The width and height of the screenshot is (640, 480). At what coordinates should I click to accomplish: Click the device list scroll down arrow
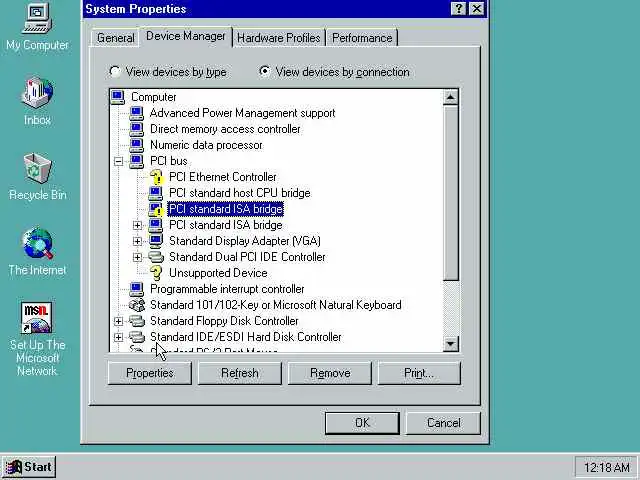[450, 344]
